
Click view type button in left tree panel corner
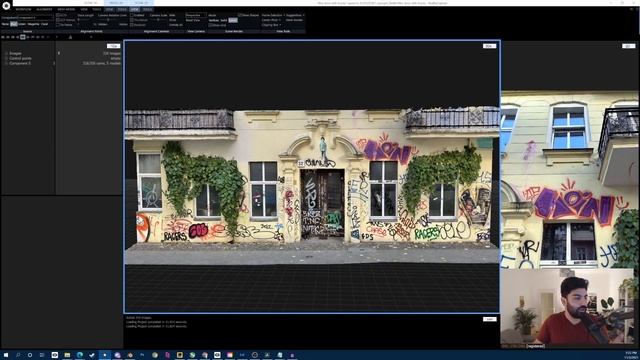[113, 46]
